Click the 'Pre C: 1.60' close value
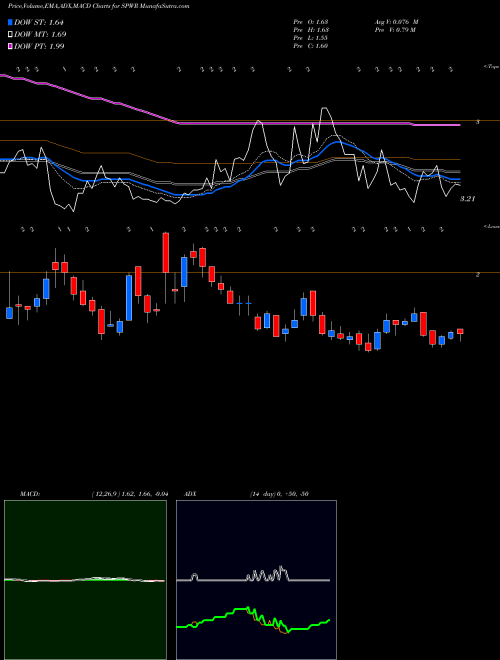 311,46
